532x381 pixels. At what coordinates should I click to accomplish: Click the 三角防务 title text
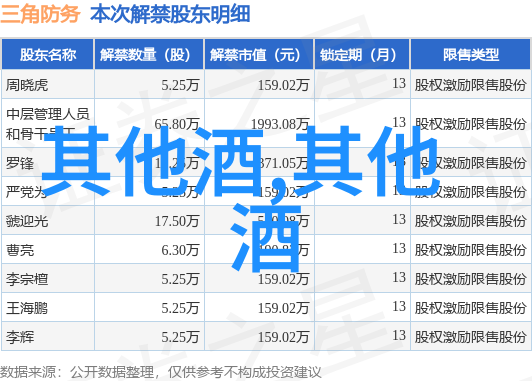(40, 15)
